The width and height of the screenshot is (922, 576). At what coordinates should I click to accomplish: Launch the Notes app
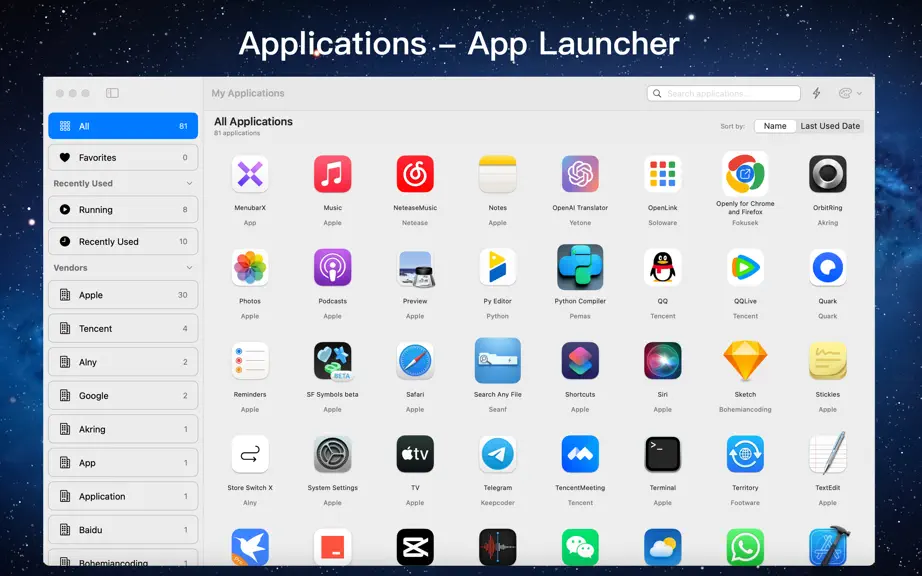(497, 174)
